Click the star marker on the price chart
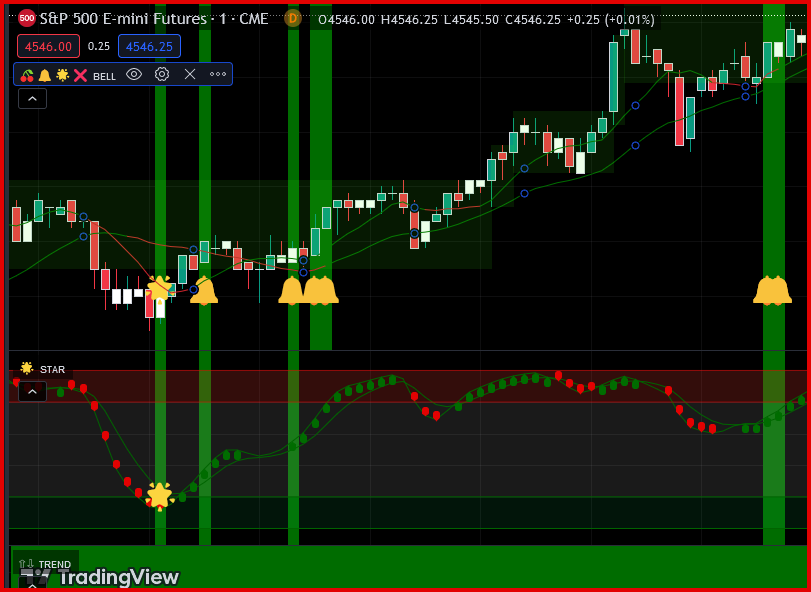This screenshot has height=592, width=811. 159,289
